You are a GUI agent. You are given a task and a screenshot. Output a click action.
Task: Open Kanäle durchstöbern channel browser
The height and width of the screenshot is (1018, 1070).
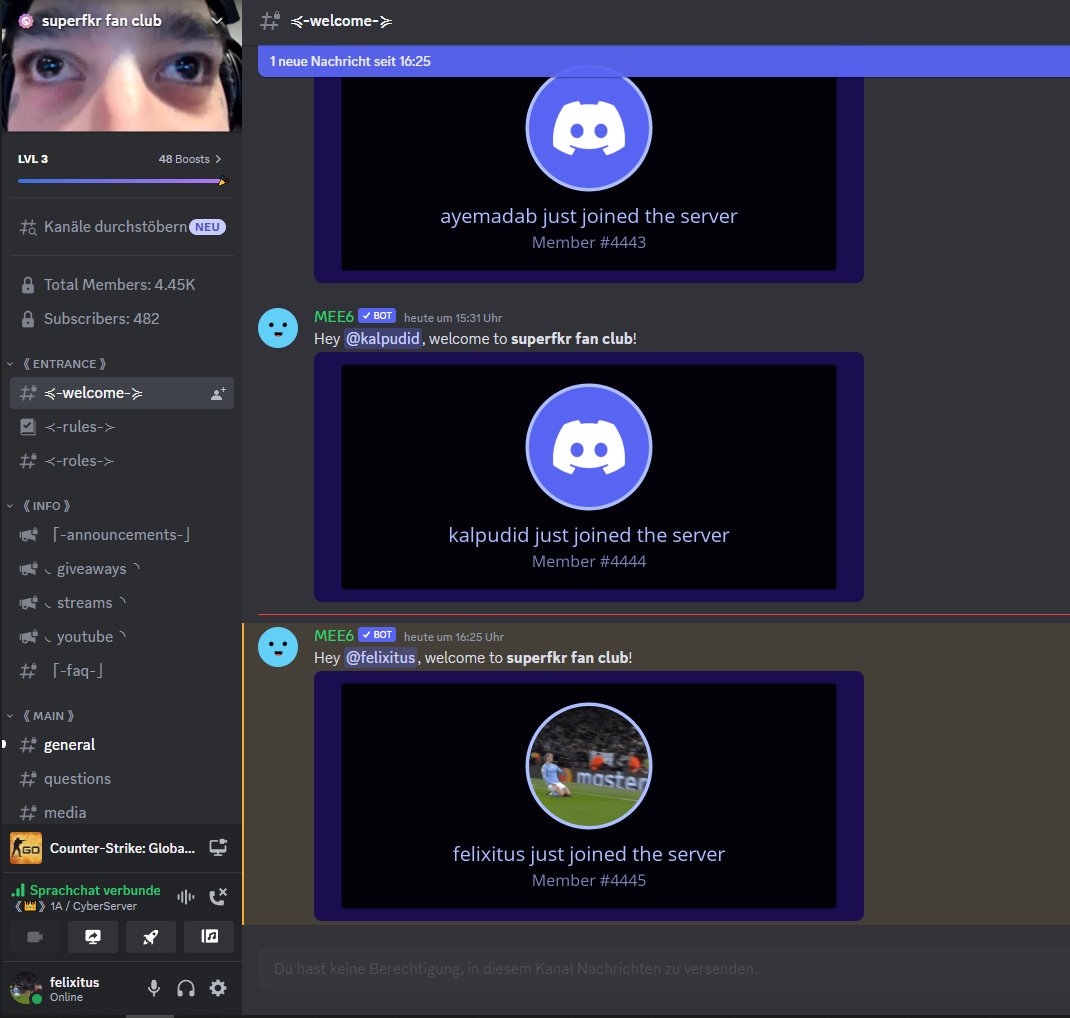pos(121,227)
